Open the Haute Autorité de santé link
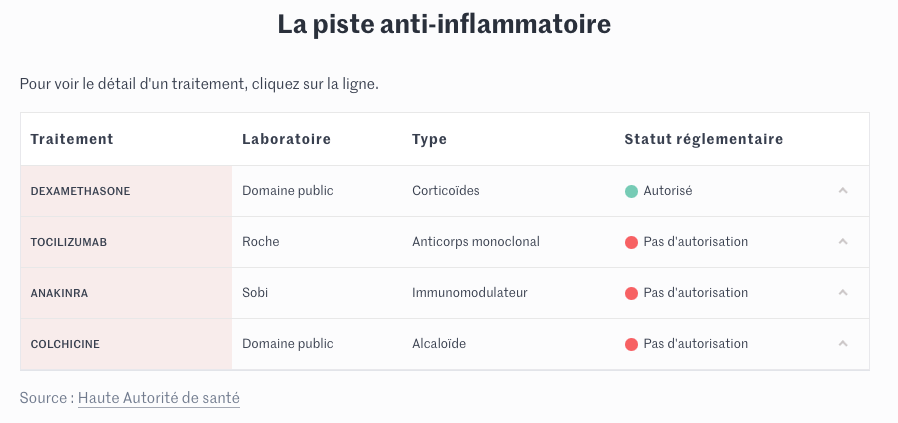Screen dimensions: 898x423 pos(159,398)
